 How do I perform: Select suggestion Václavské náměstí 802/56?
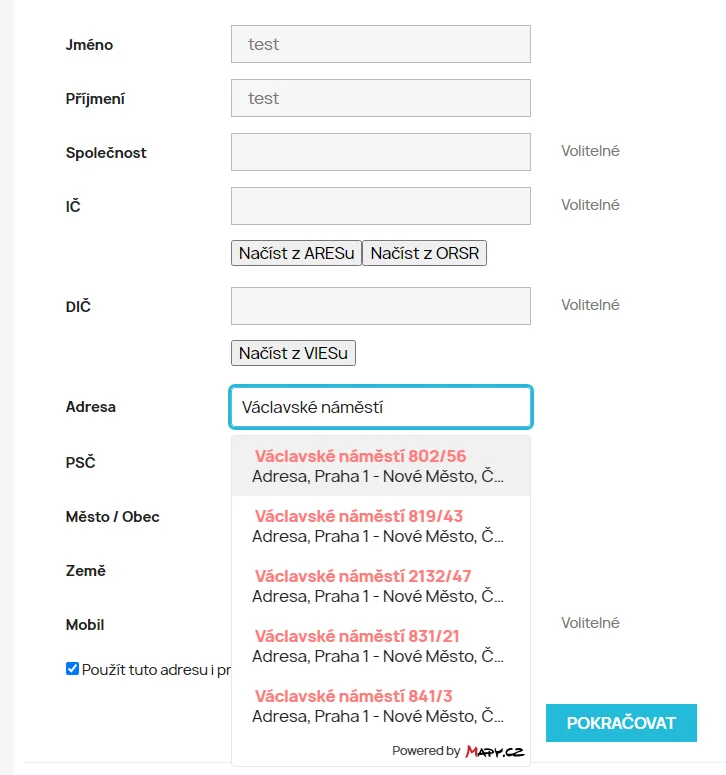pos(380,466)
